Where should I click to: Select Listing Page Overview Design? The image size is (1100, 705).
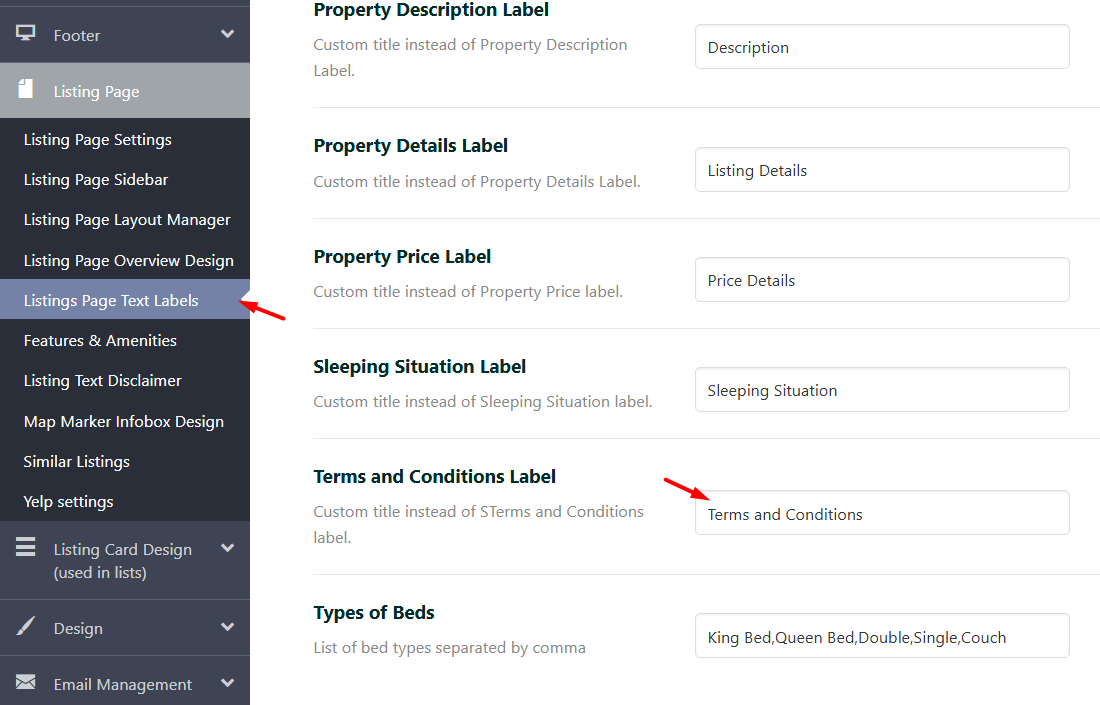(x=128, y=261)
